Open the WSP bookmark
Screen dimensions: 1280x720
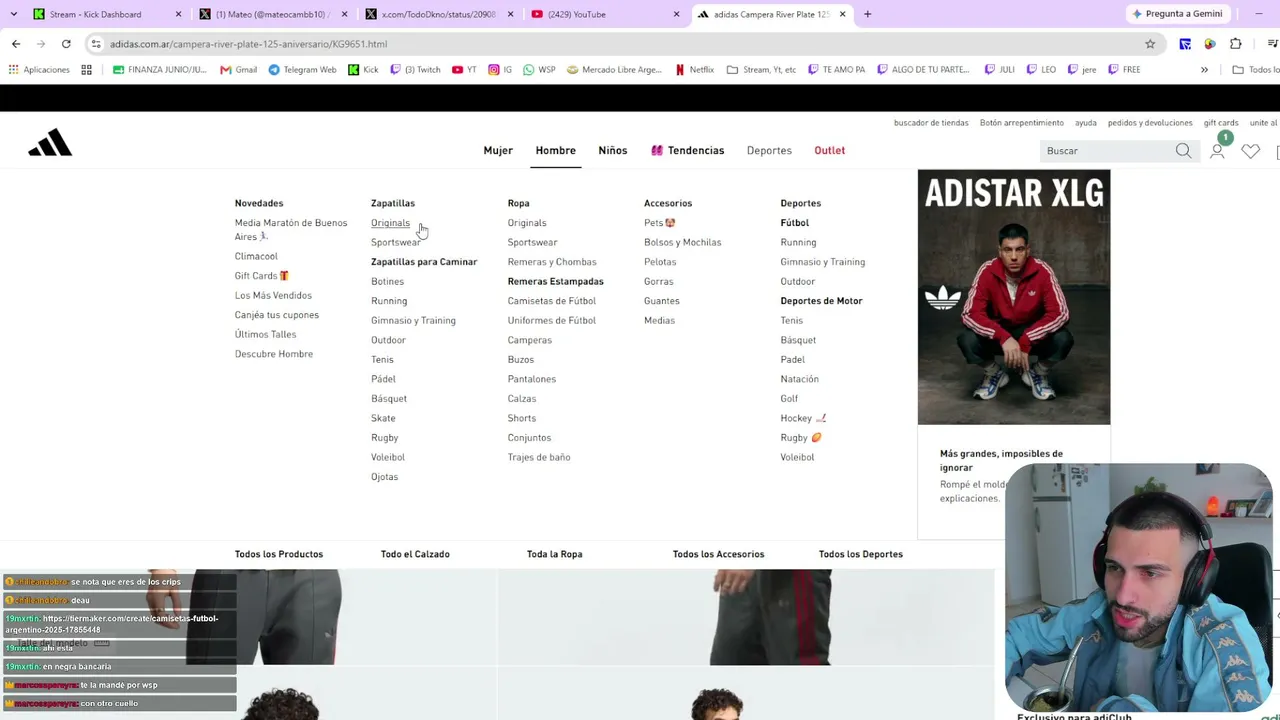tap(539, 70)
